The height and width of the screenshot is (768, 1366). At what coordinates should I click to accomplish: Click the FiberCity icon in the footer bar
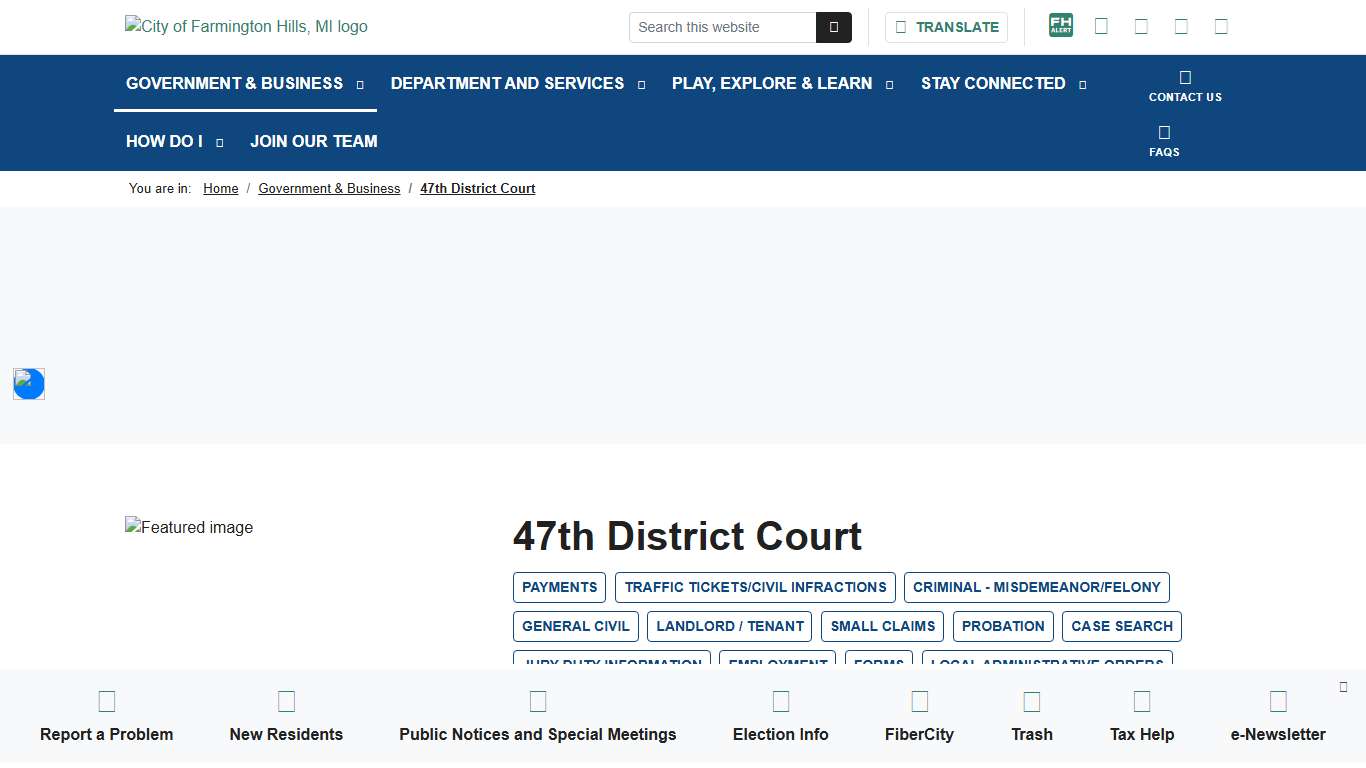(919, 700)
